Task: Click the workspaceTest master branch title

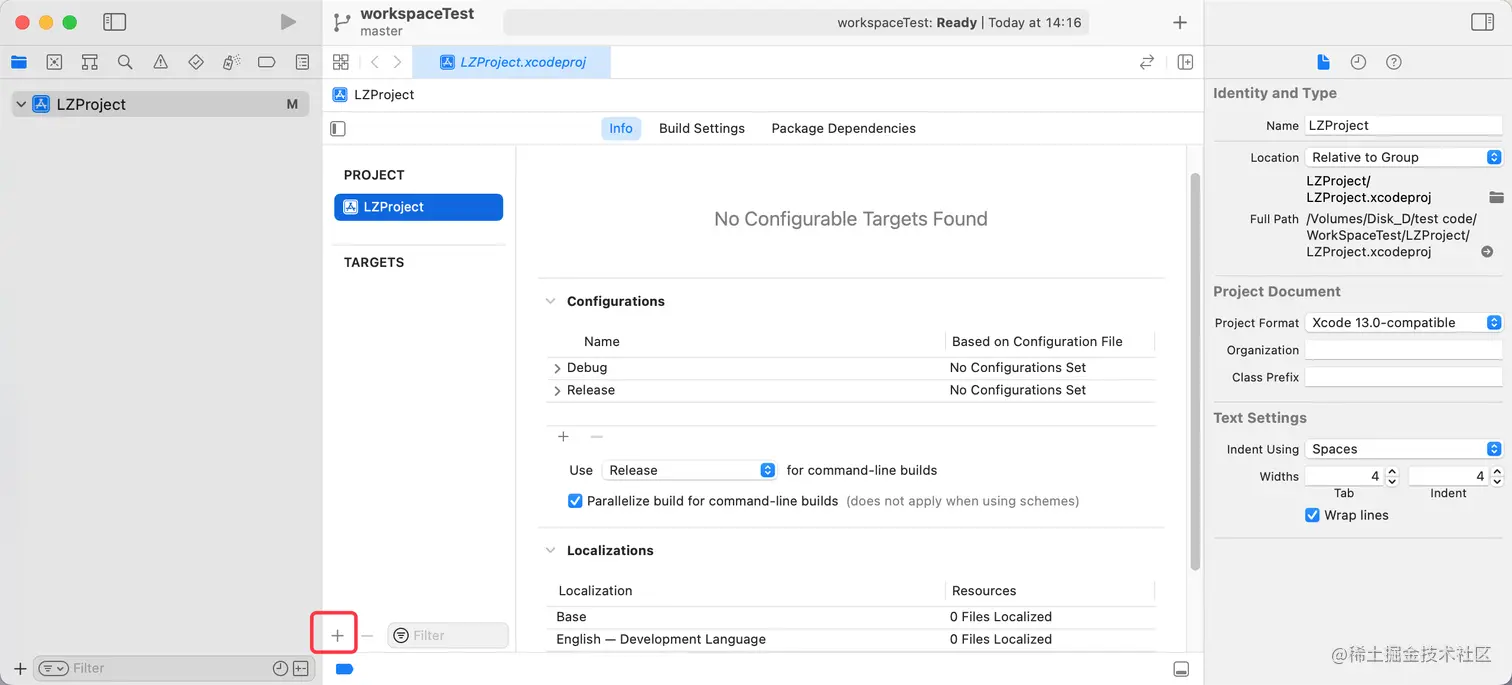Action: coord(417,22)
